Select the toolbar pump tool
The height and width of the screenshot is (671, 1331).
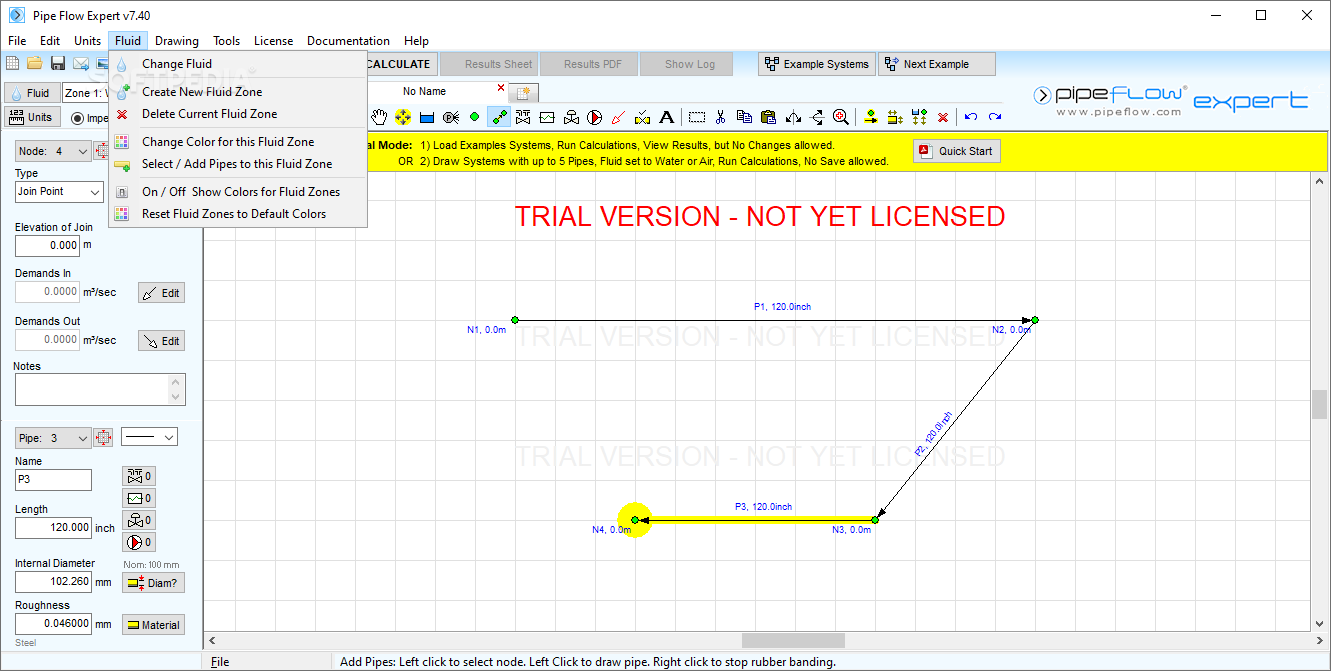594,117
